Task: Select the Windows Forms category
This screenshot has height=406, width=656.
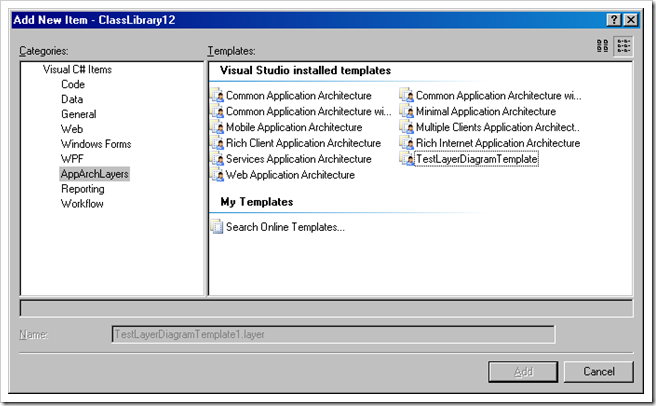Action: (x=96, y=144)
